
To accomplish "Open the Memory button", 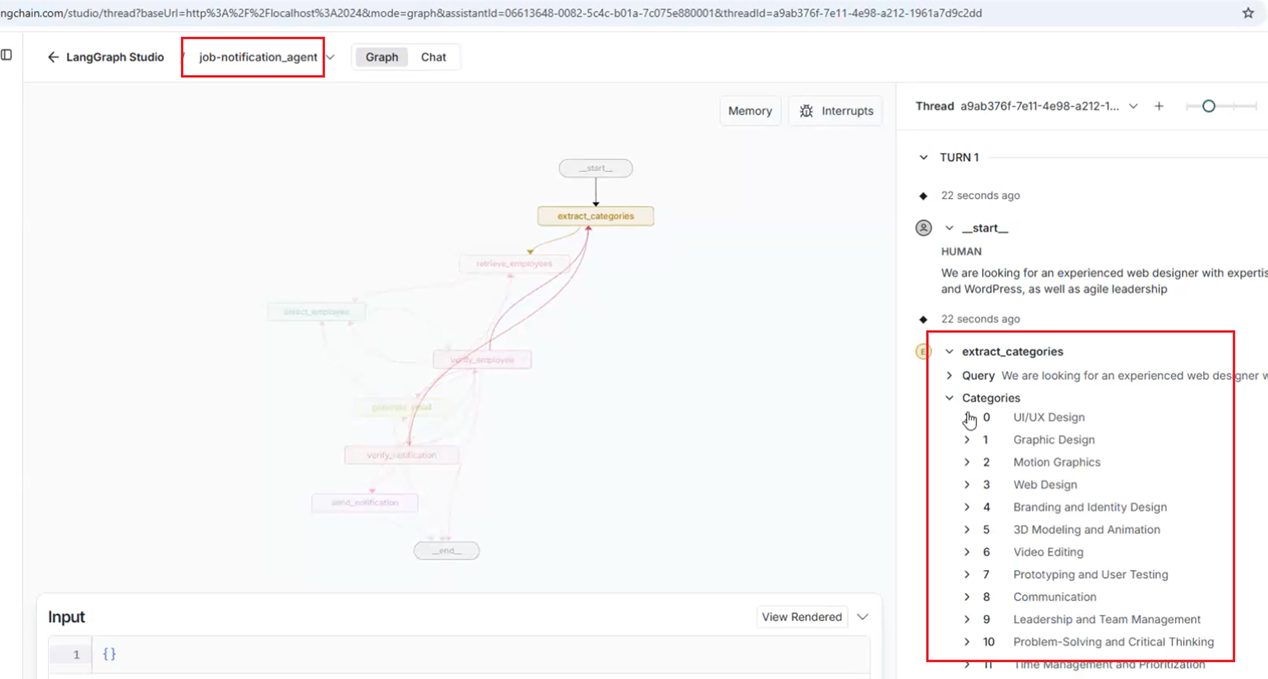I will click(750, 111).
